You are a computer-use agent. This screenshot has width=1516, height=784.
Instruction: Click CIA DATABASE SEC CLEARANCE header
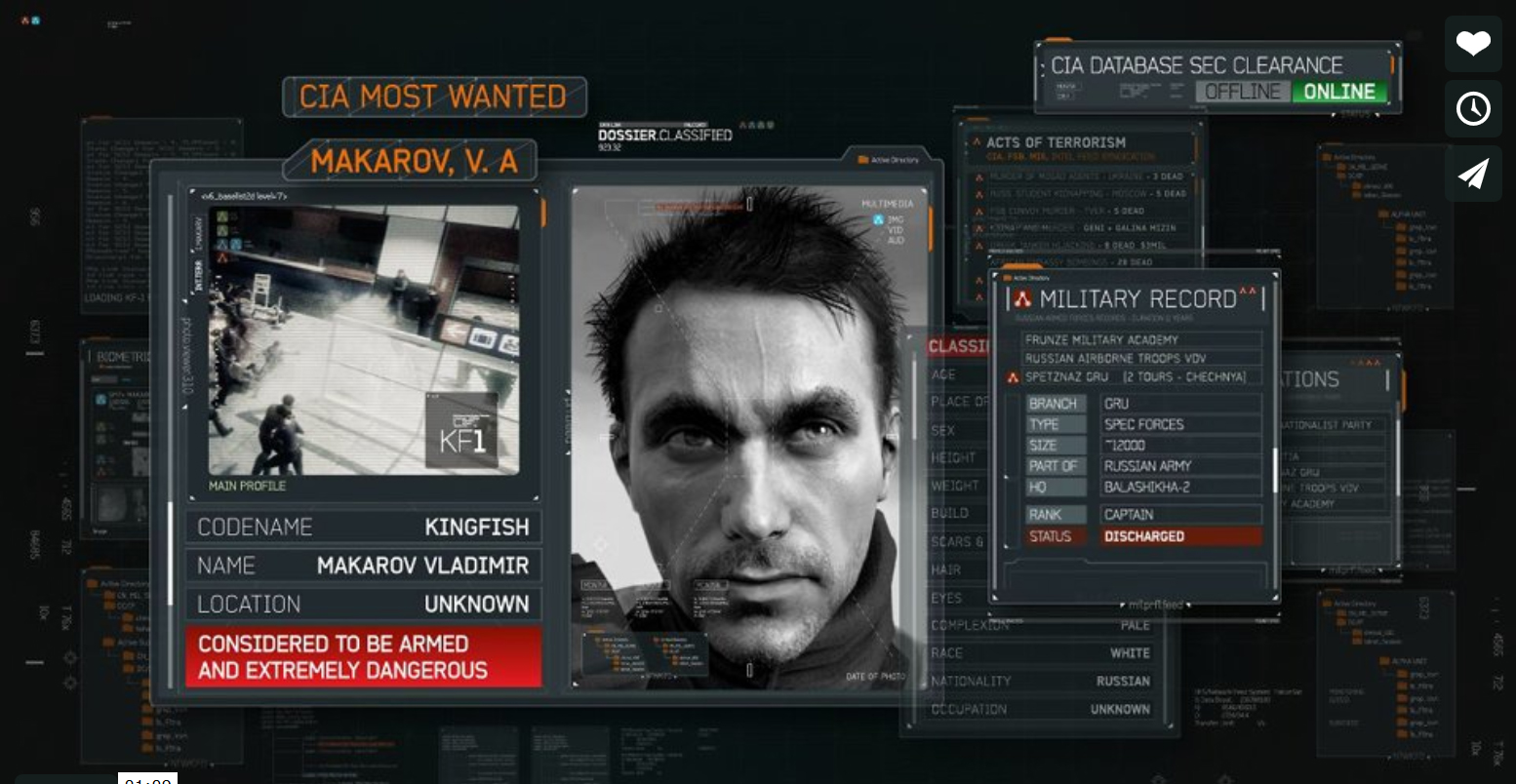tap(1197, 65)
